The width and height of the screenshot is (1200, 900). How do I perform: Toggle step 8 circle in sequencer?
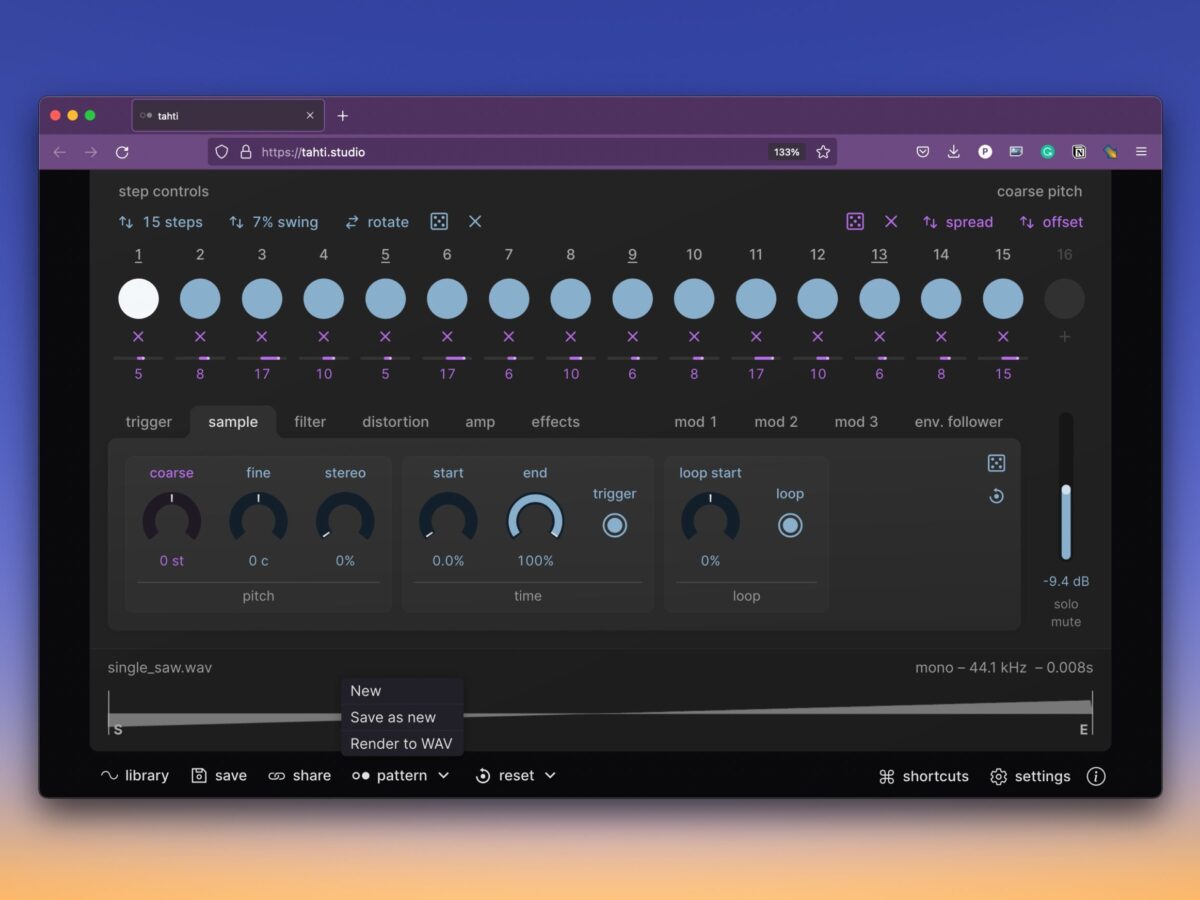pos(571,299)
